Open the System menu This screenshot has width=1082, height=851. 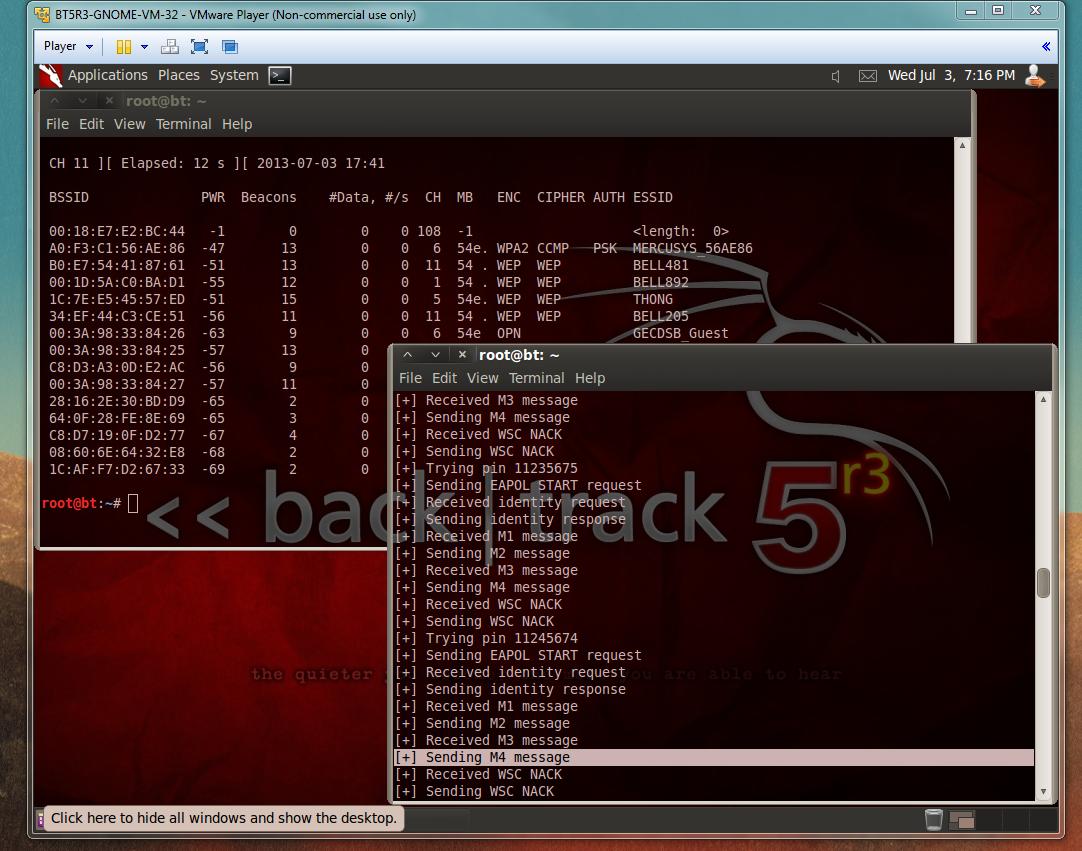[234, 75]
